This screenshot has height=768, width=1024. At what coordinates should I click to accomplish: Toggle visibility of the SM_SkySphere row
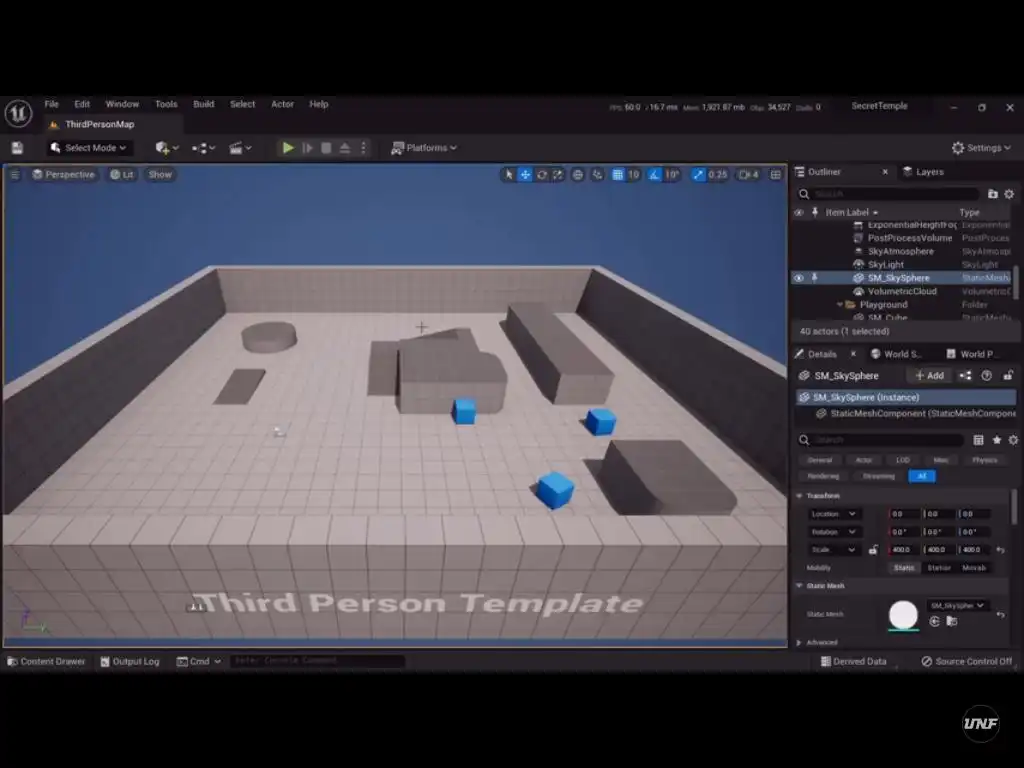798,278
